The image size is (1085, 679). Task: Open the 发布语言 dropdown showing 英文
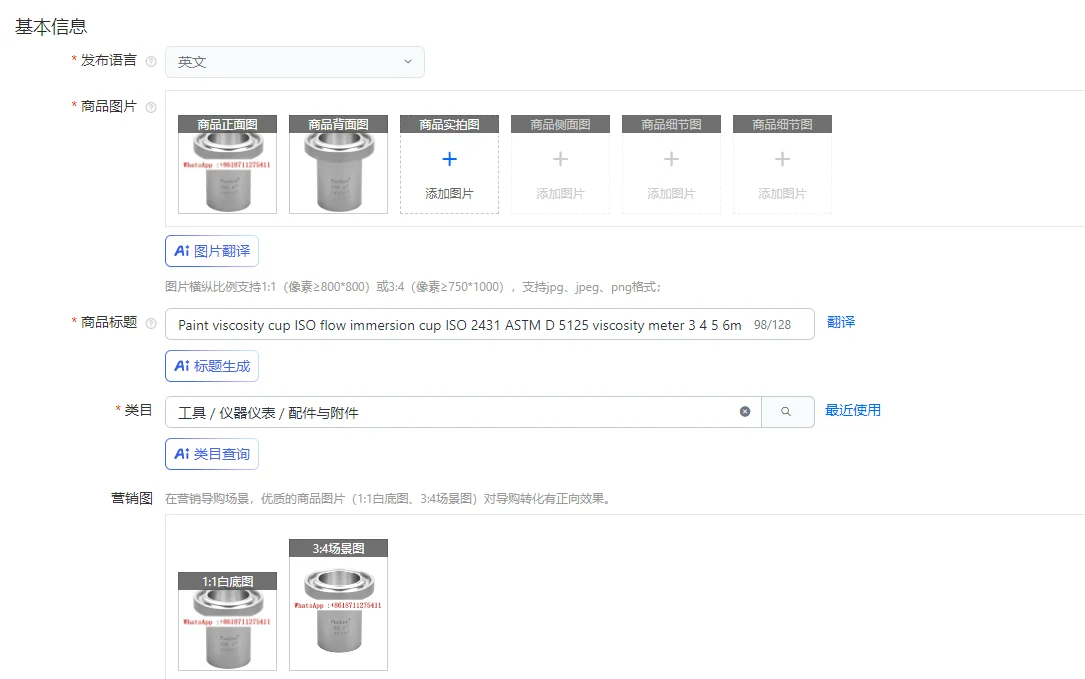pyautogui.click(x=295, y=62)
